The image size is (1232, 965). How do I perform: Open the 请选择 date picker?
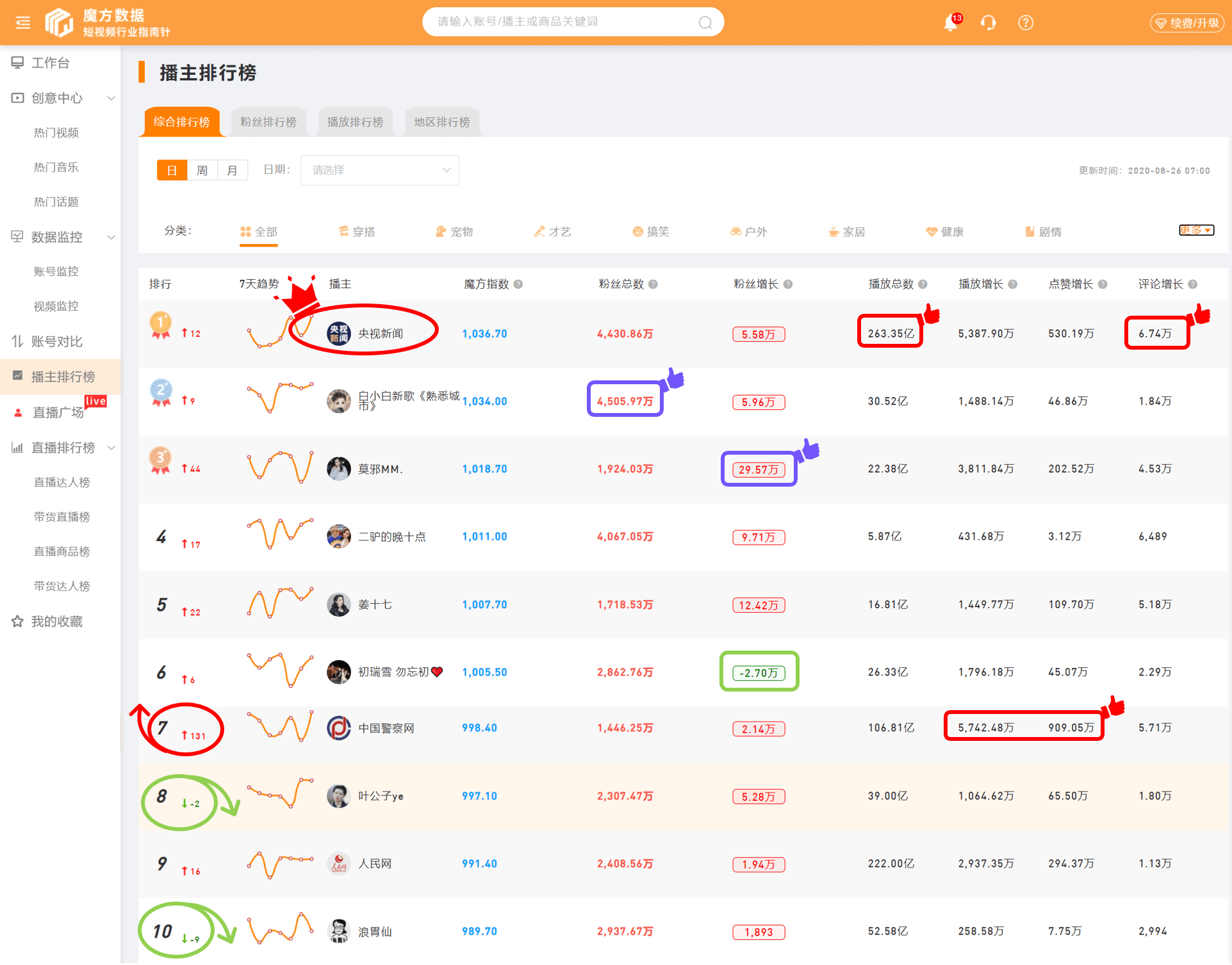(x=379, y=170)
